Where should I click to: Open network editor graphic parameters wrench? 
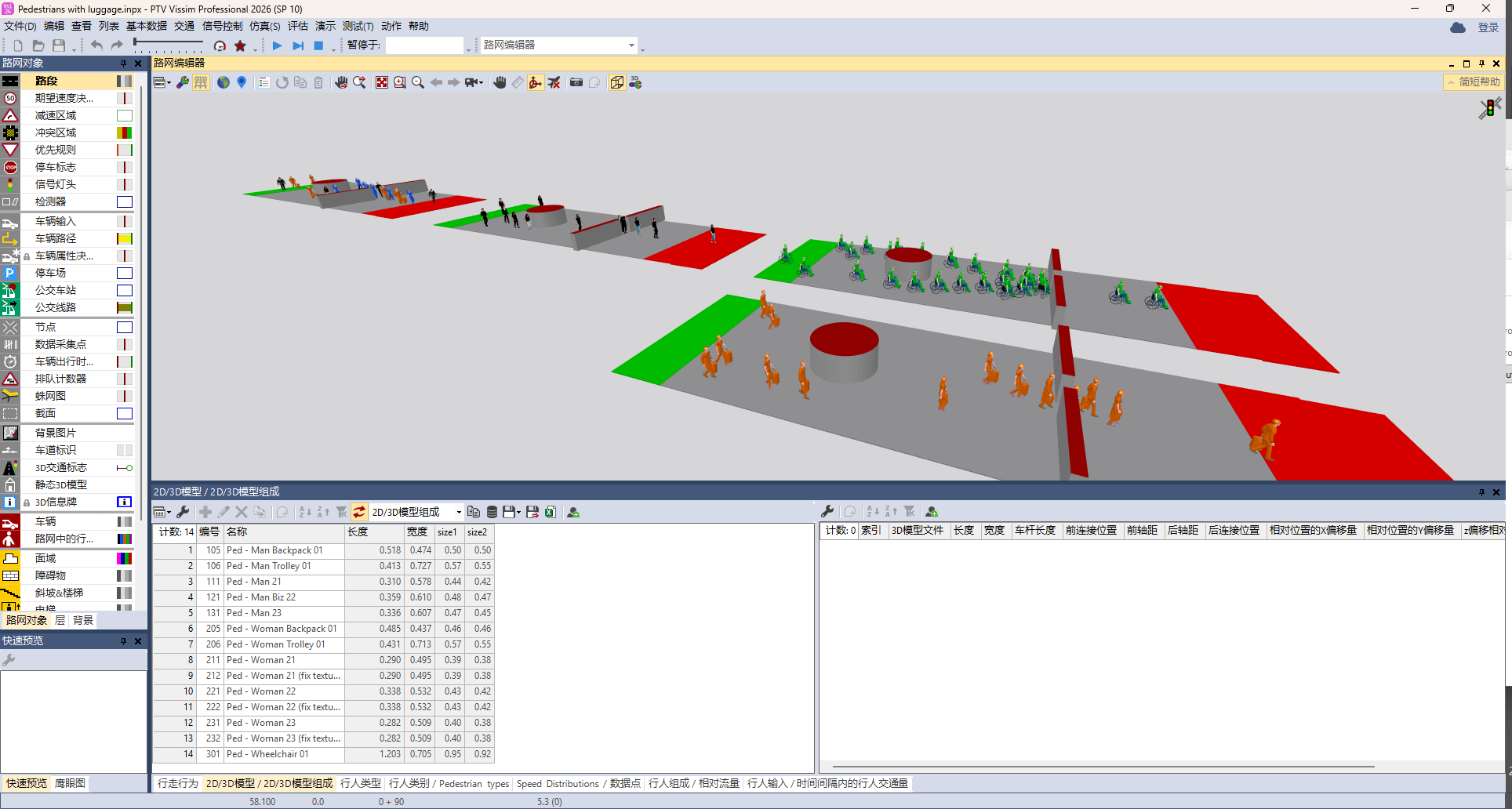[x=183, y=82]
